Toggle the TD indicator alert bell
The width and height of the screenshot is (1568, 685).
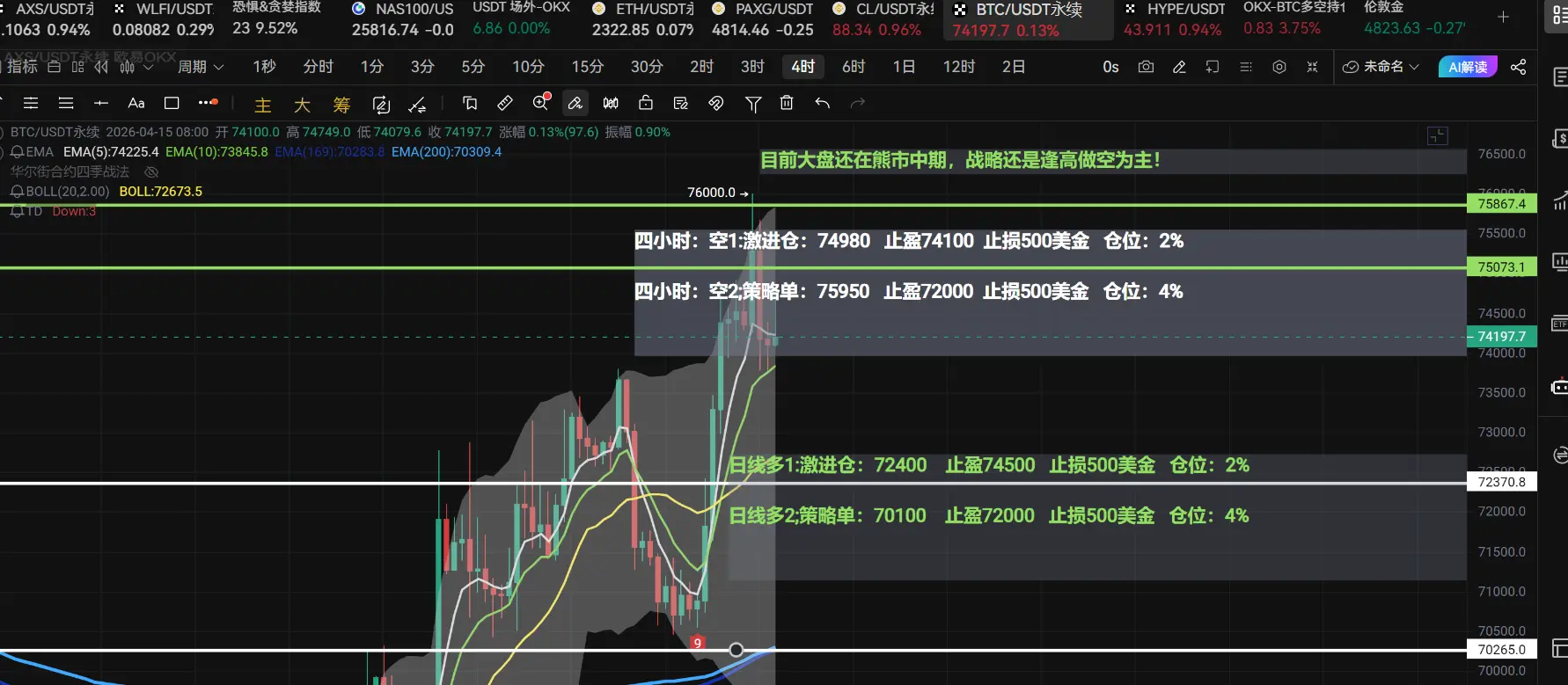click(x=17, y=211)
